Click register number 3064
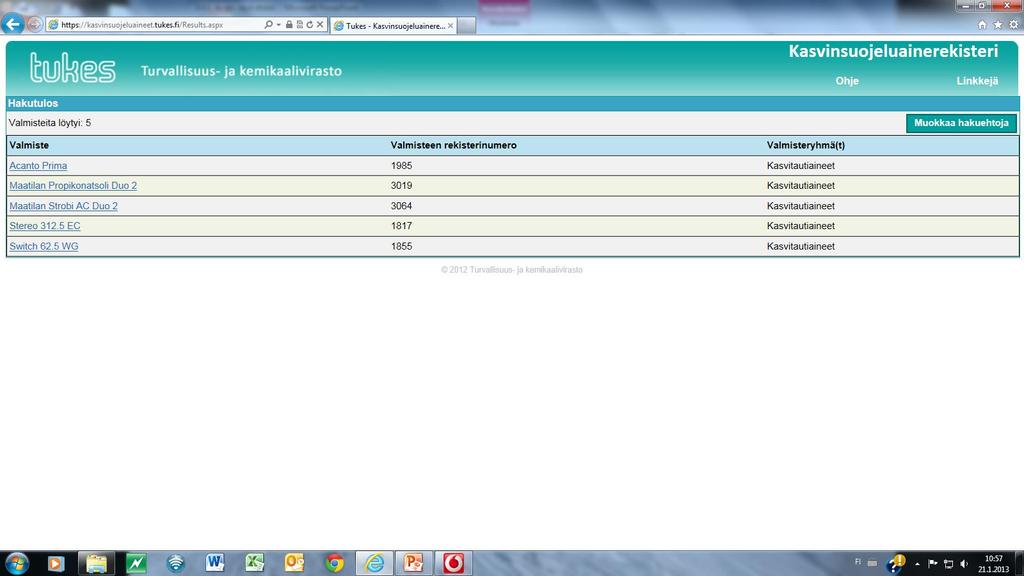Viewport: 1024px width, 576px height. pos(401,206)
